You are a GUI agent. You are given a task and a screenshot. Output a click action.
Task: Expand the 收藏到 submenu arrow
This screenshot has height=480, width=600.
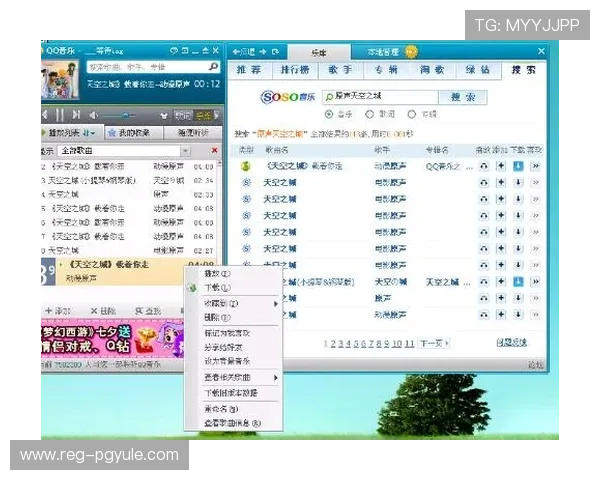276,304
